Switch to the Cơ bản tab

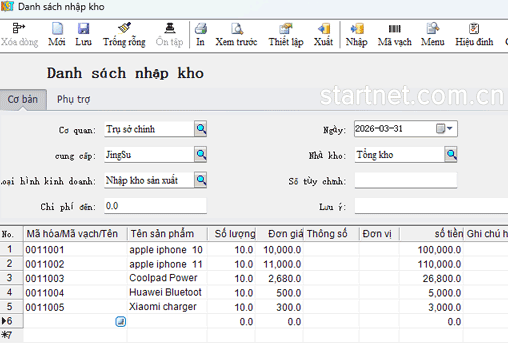pyautogui.click(x=23, y=99)
